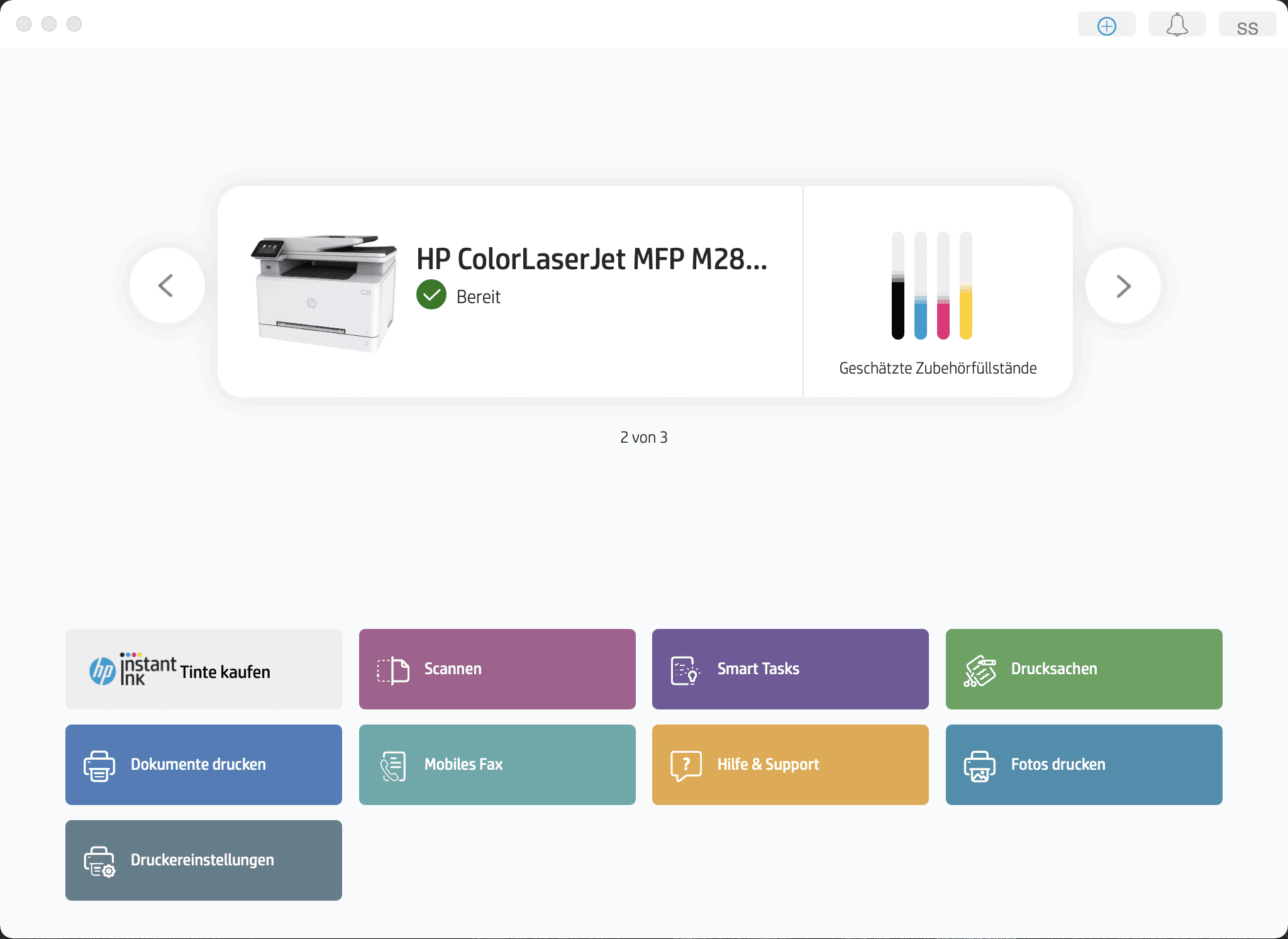
Task: Click the black toner level bar
Action: pyautogui.click(x=898, y=286)
